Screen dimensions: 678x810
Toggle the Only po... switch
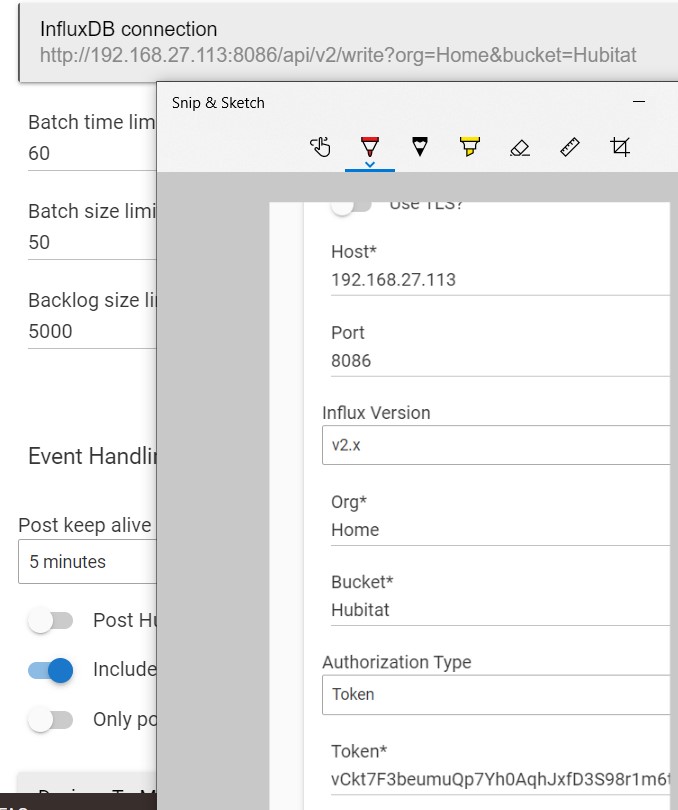coord(50,720)
